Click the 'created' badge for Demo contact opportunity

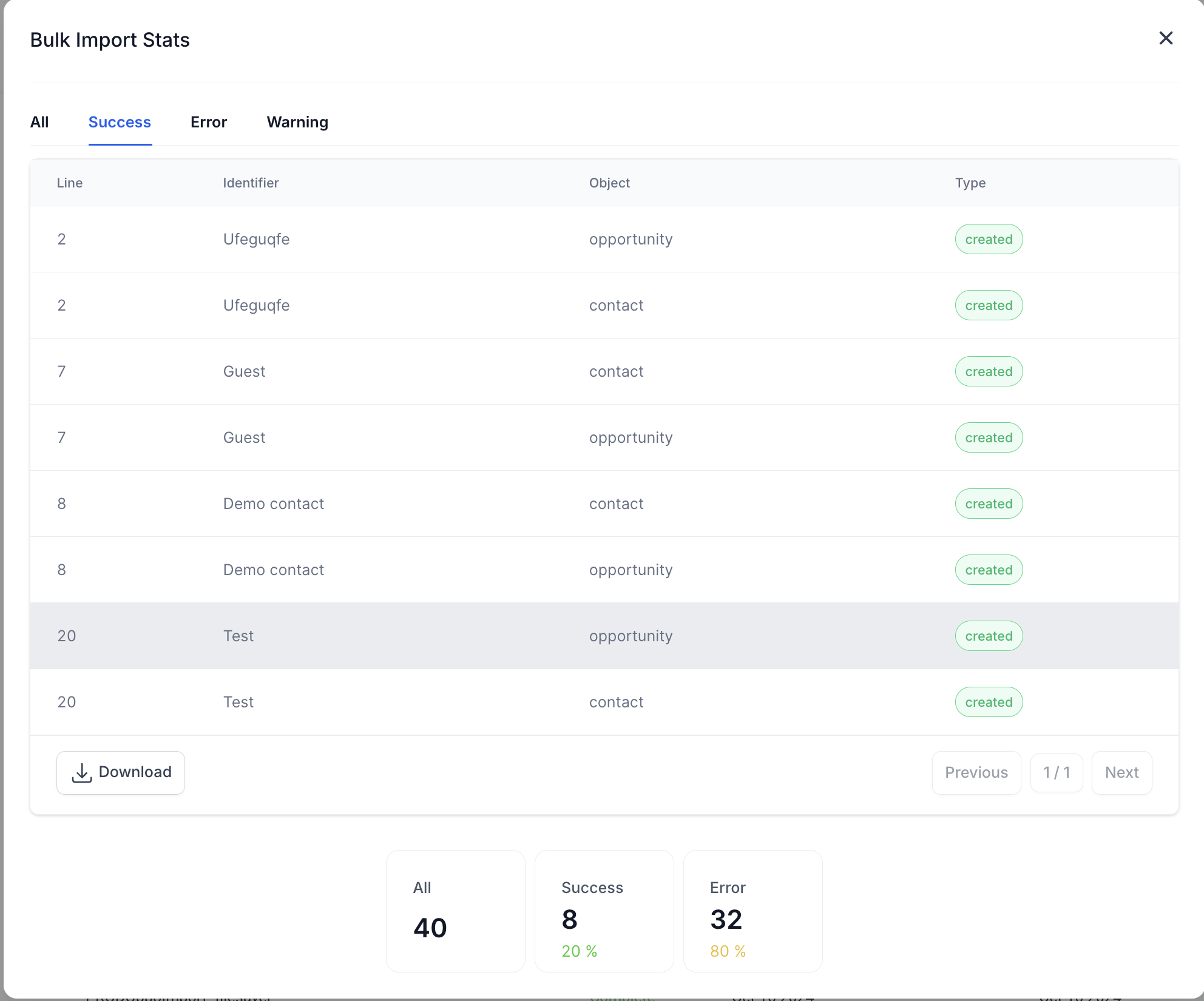click(x=989, y=569)
